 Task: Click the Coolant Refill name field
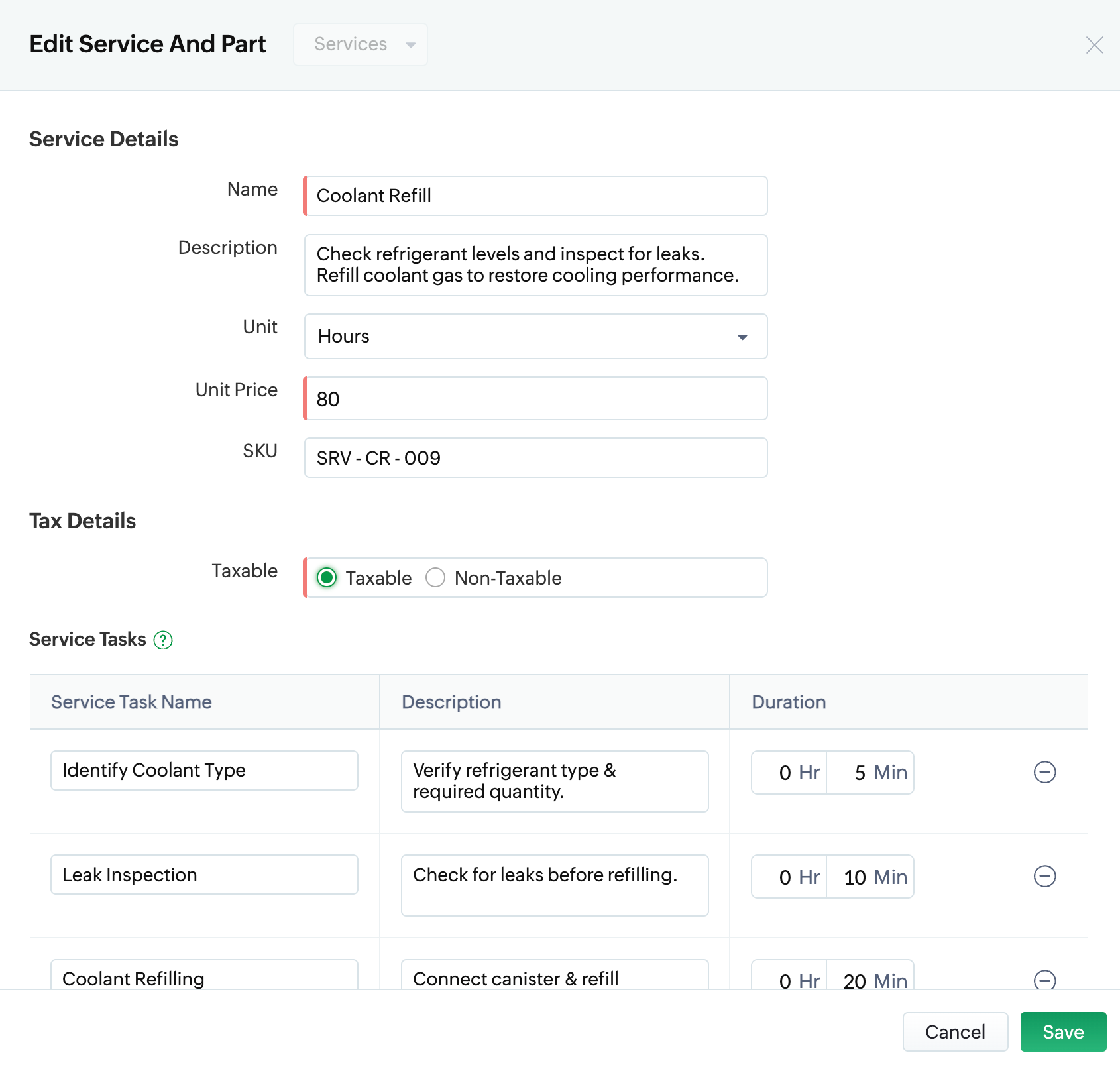[x=535, y=196]
